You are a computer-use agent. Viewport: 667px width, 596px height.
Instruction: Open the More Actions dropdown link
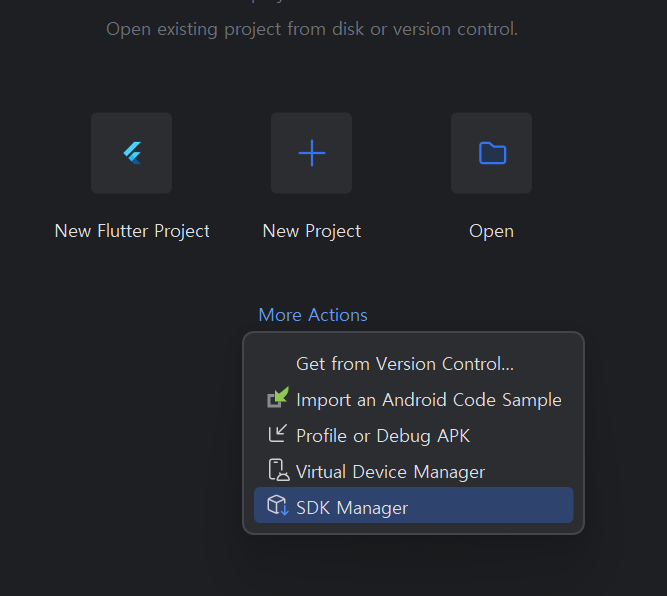coord(313,315)
